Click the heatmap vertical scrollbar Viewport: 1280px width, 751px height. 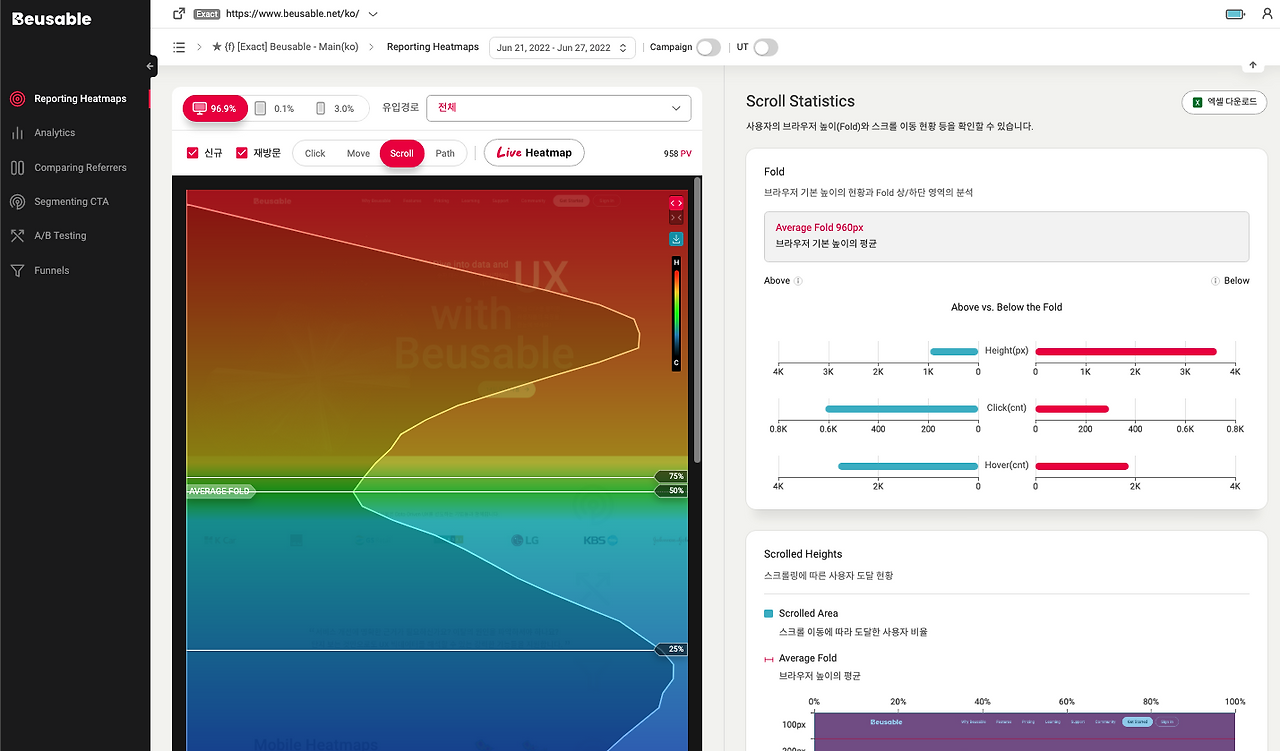tap(697, 320)
